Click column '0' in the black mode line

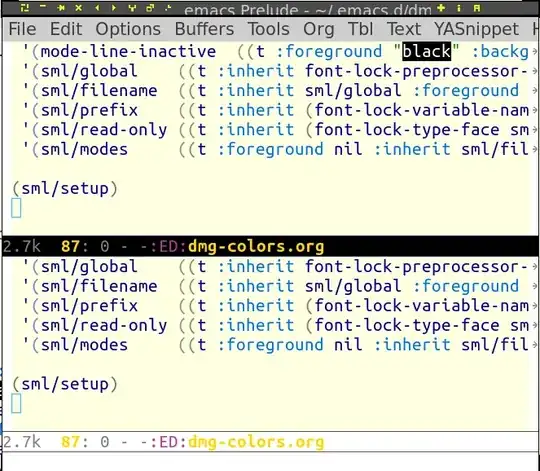[x=105, y=247]
